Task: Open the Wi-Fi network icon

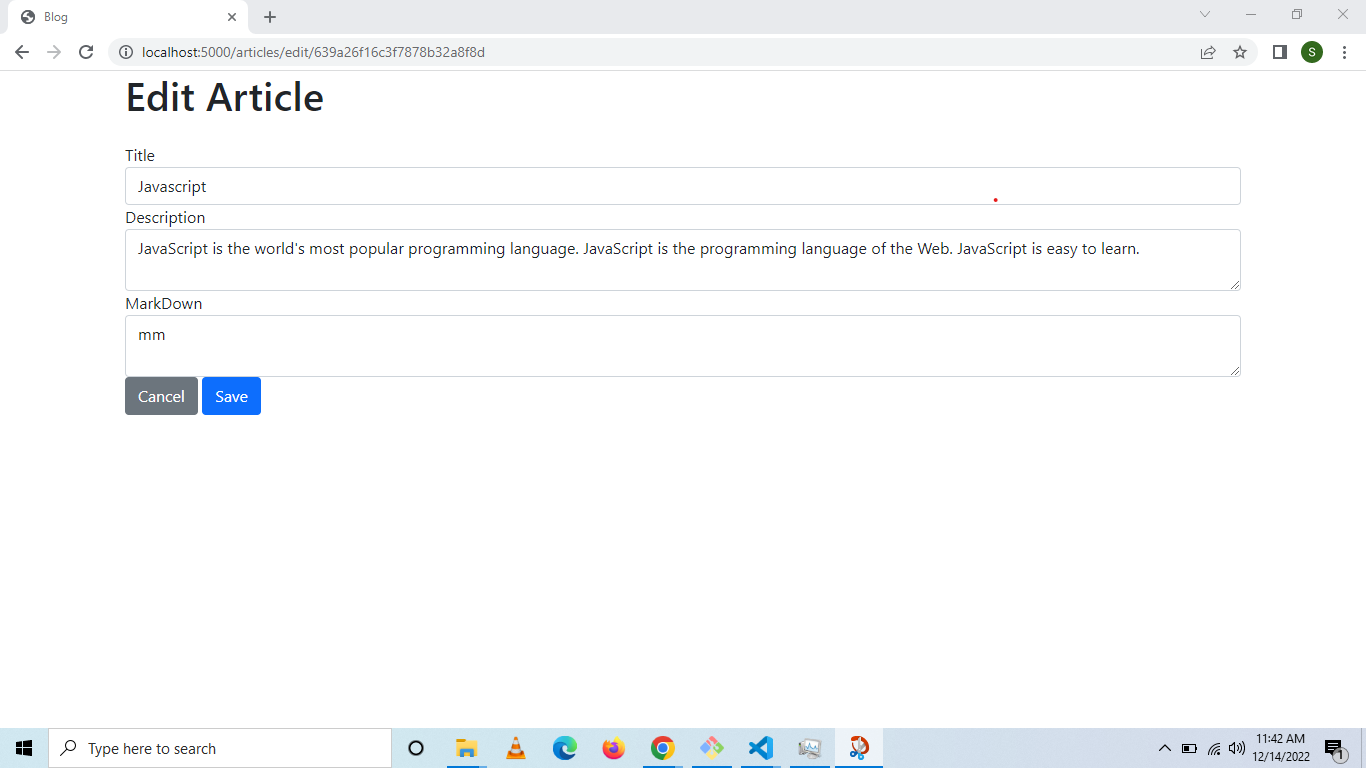Action: coord(1214,748)
